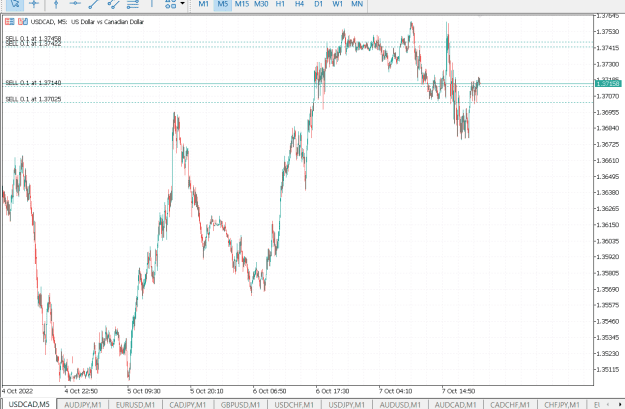This screenshot has width=625, height=409.
Task: Switch chart to H4 timeframe
Action: pos(299,4)
